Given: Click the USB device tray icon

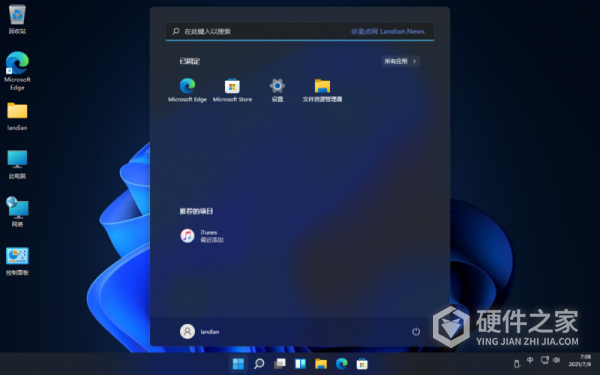Looking at the screenshot, I should 517,364.
